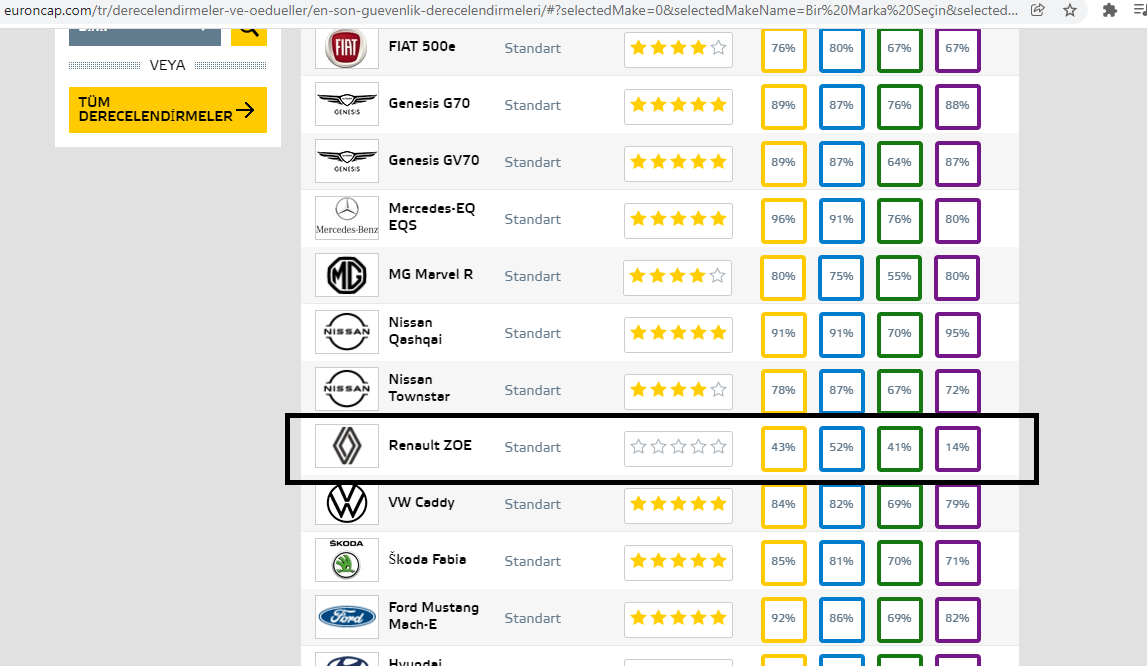Open the Genesis G70 rating link
The image size is (1147, 666).
[429, 103]
